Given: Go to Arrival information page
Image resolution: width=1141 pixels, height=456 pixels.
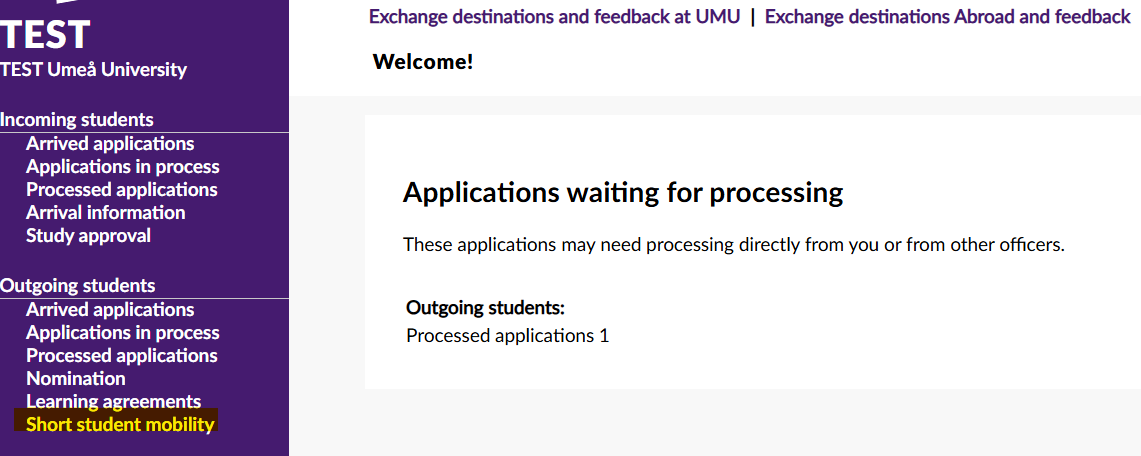Looking at the screenshot, I should 106,212.
